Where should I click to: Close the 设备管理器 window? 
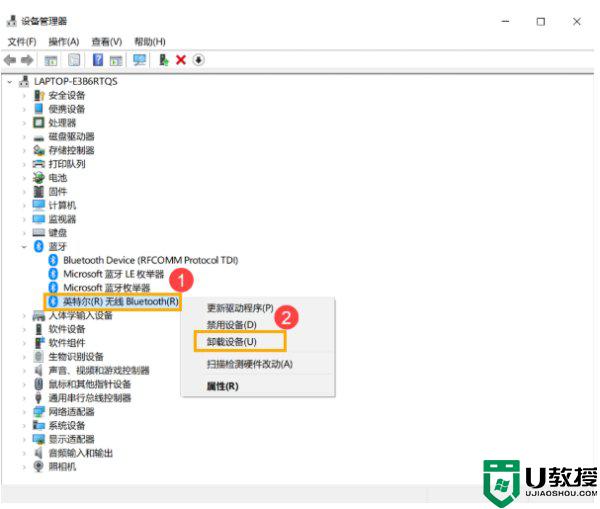point(577,21)
